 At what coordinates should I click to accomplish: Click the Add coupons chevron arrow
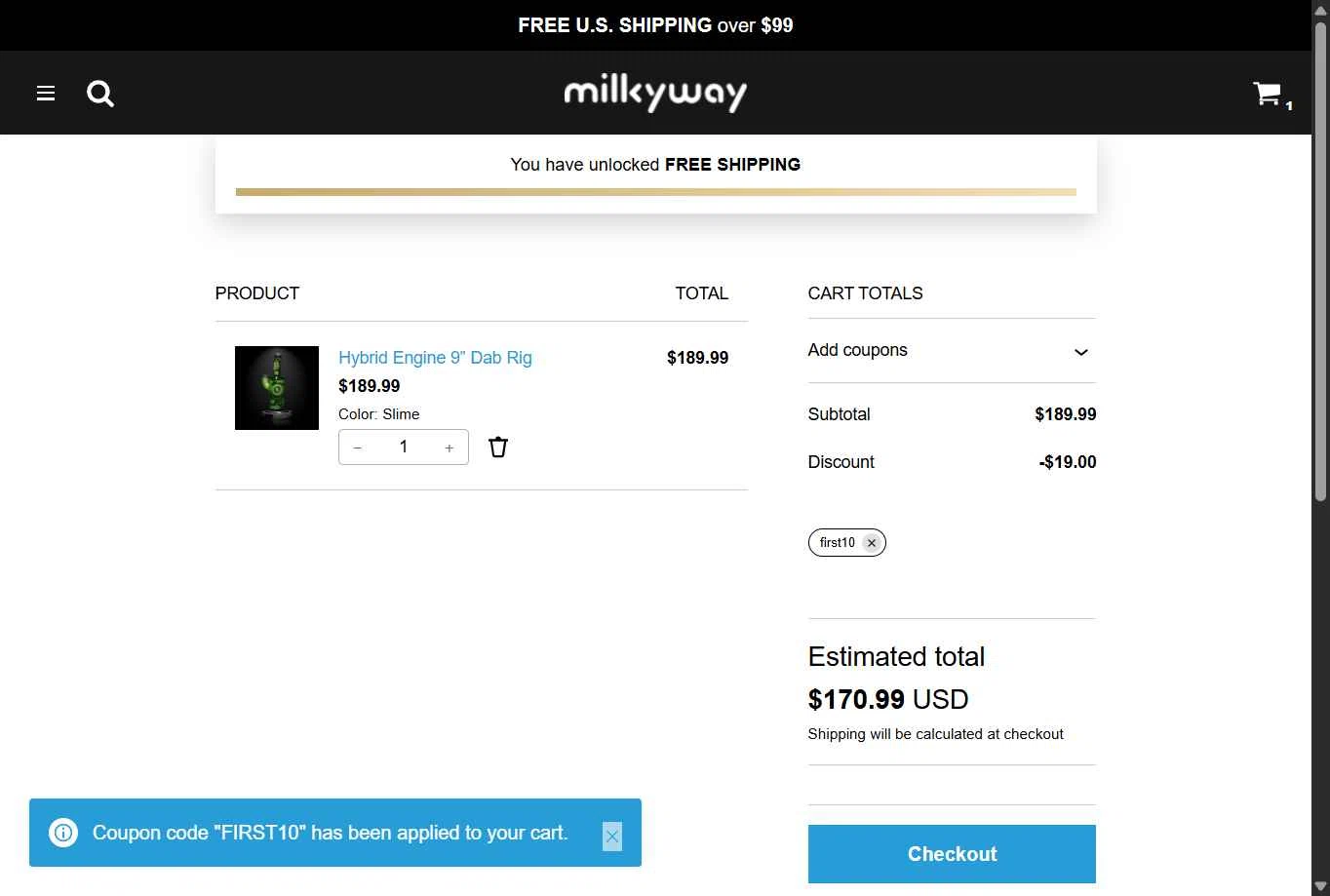point(1080,352)
